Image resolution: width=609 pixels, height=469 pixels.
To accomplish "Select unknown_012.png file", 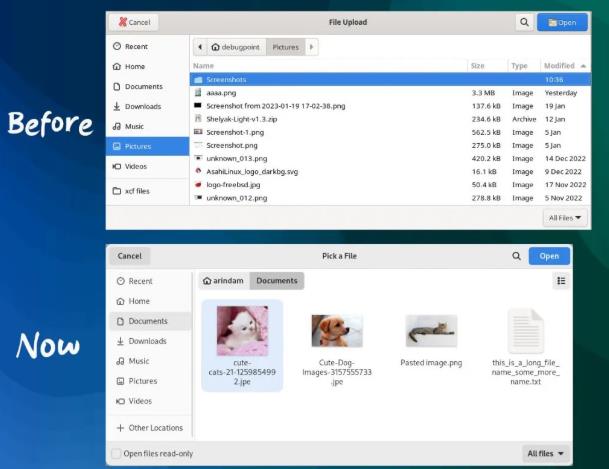I will pos(390,198).
